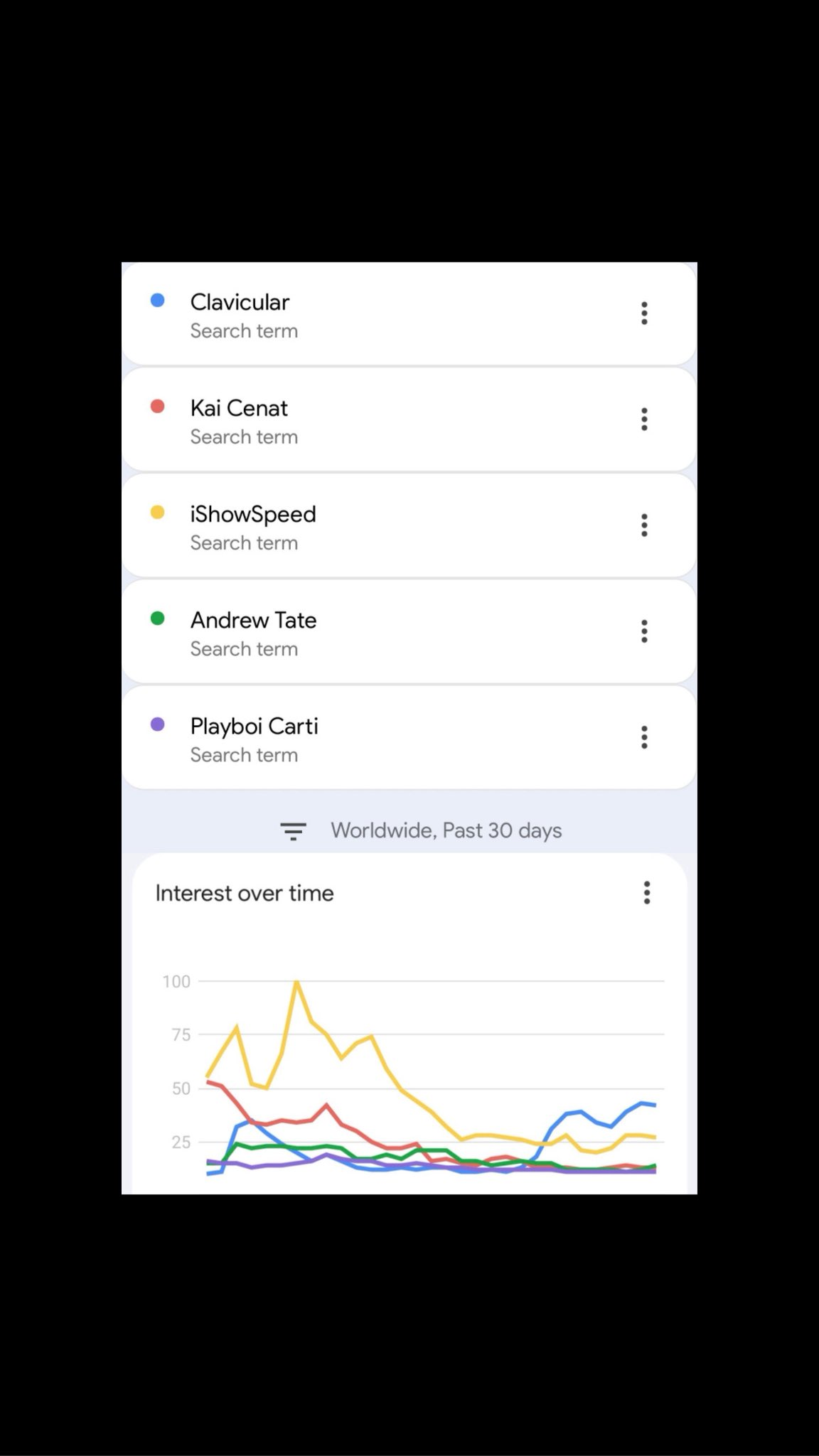Click purple dot beside Playboi Carti
The image size is (819, 1456).
(158, 724)
